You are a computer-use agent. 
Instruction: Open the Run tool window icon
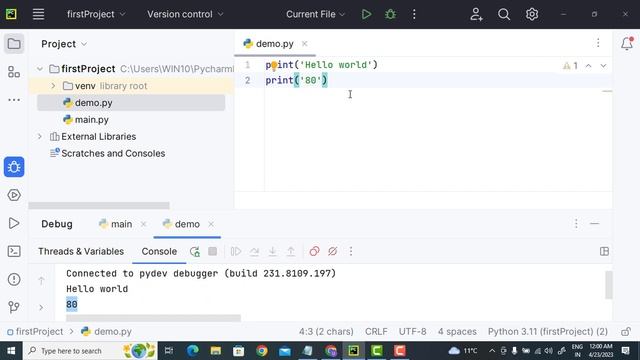coord(14,223)
